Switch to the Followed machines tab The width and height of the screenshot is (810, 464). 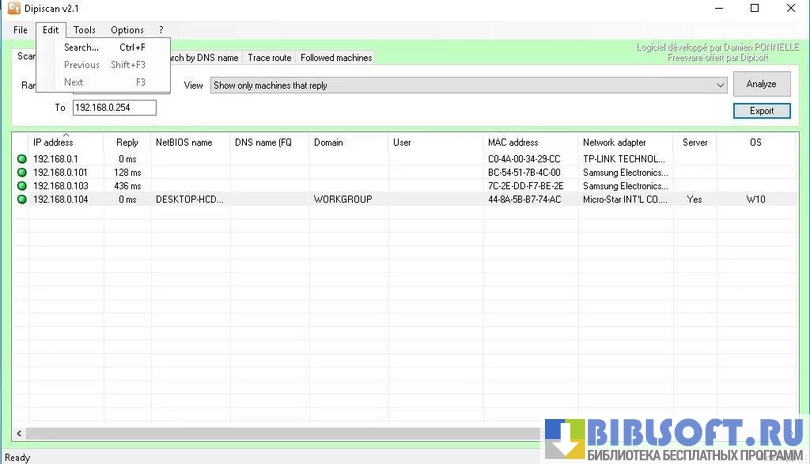pos(336,58)
